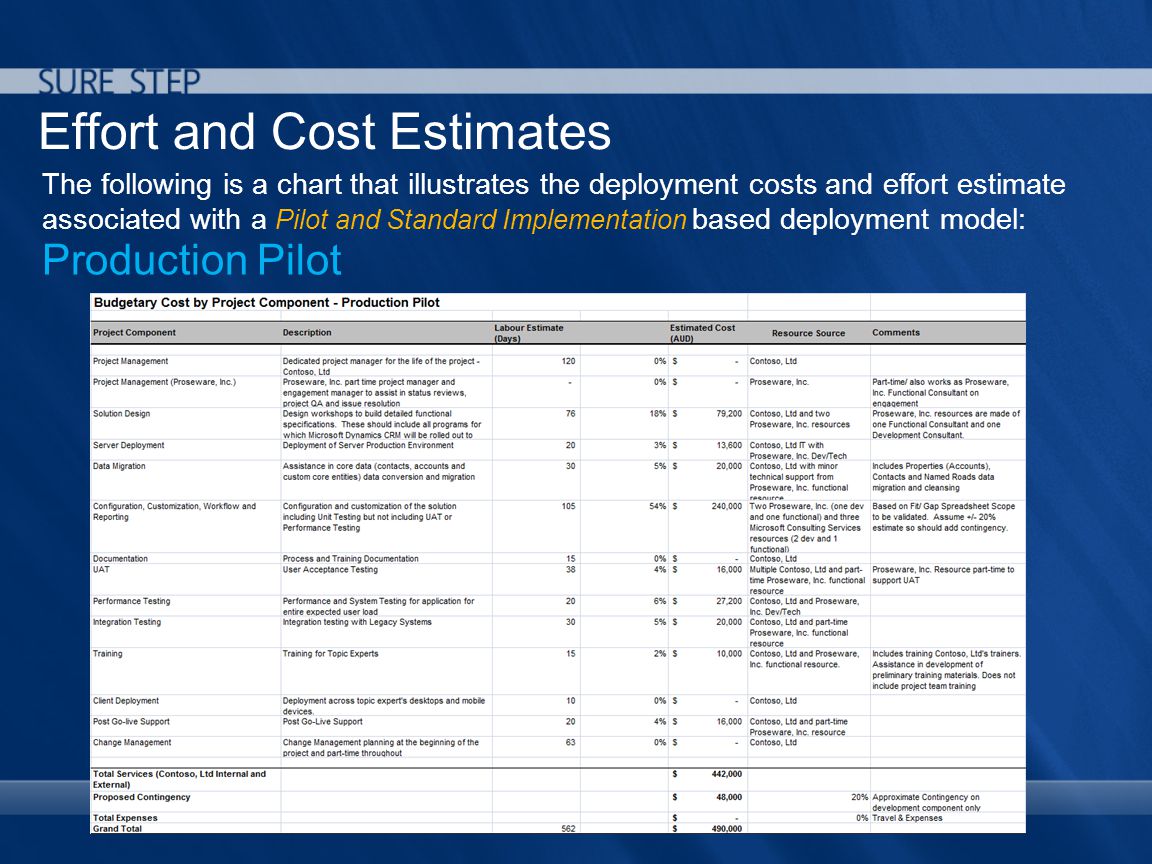
Task: Click the 'Comments' column header
Action: click(x=896, y=333)
